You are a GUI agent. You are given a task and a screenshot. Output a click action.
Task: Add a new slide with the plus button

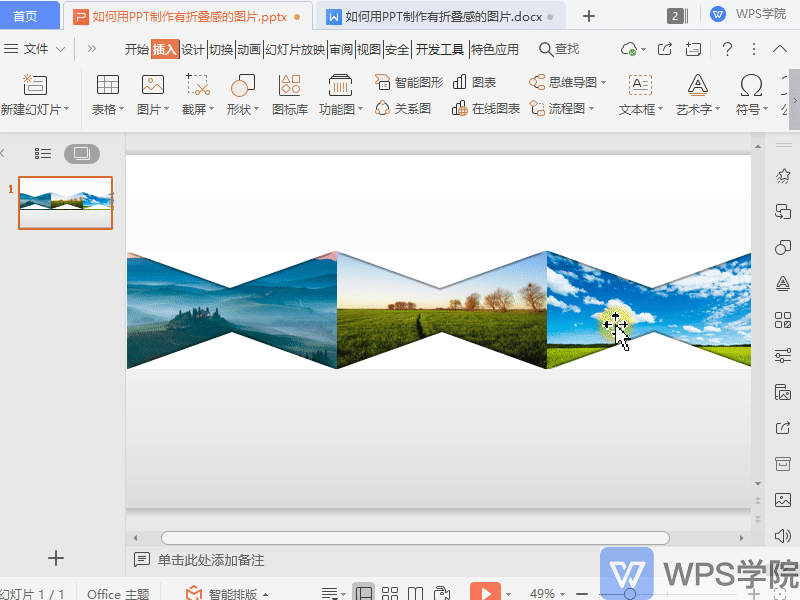[x=56, y=558]
